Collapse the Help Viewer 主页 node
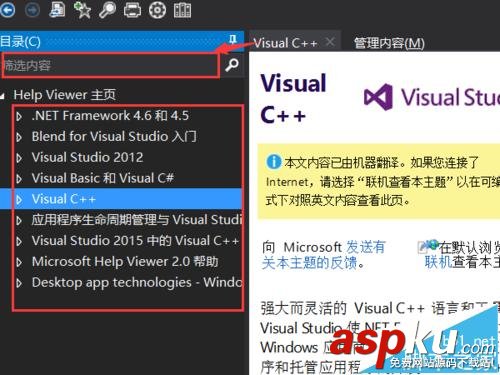This screenshot has height=375, width=500. click(3, 96)
